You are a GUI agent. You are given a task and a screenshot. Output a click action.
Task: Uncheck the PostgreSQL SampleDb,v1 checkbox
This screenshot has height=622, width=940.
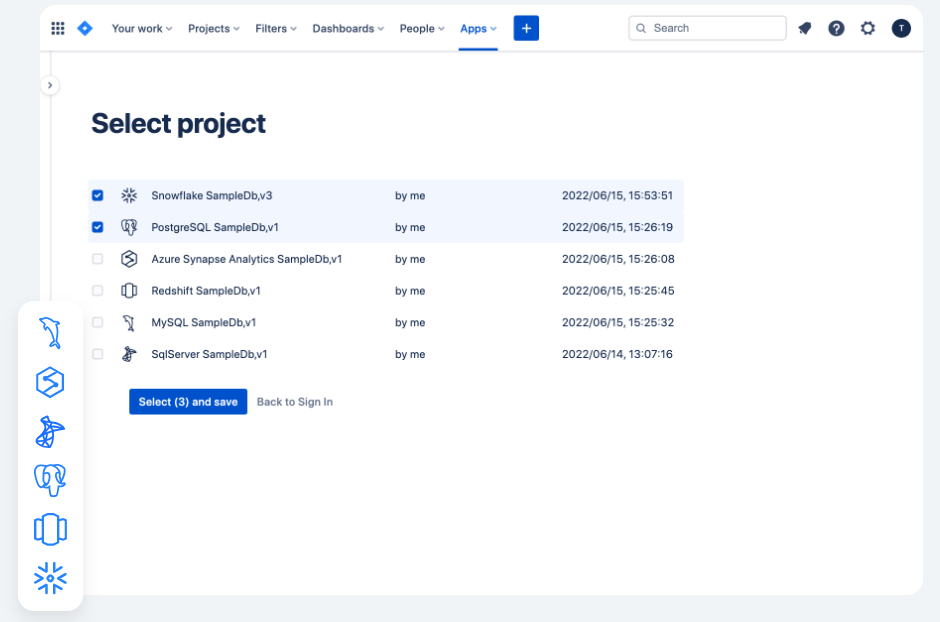pos(98,227)
